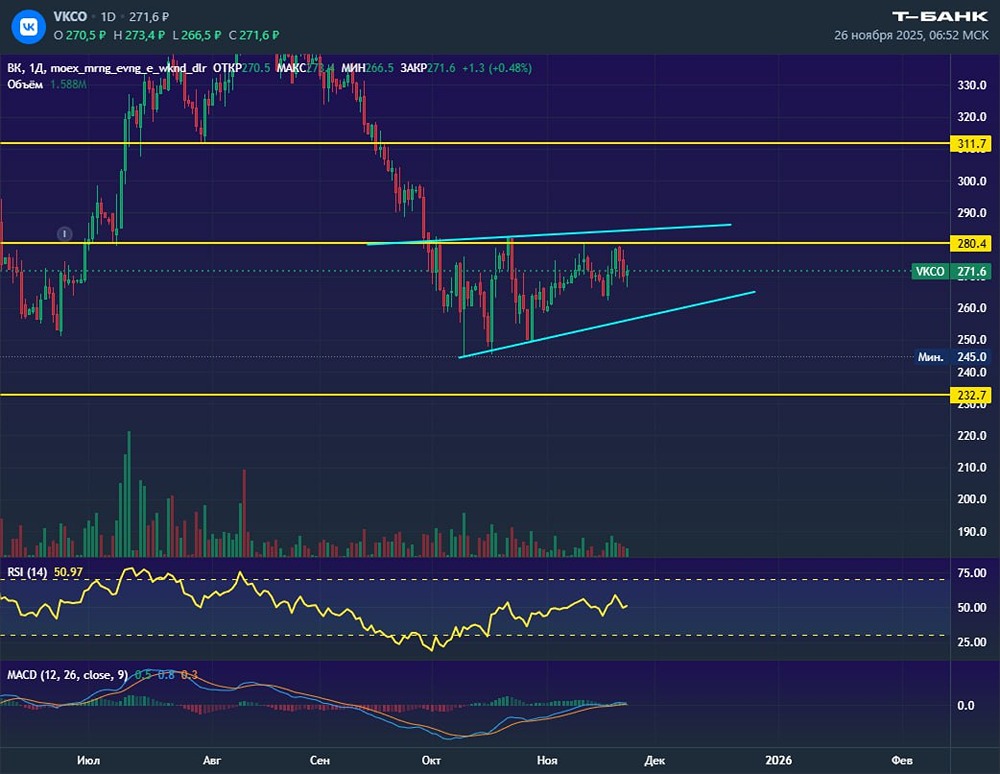The width and height of the screenshot is (1000, 774).
Task: Click the RSI (14) indicator label
Action: click(27, 572)
